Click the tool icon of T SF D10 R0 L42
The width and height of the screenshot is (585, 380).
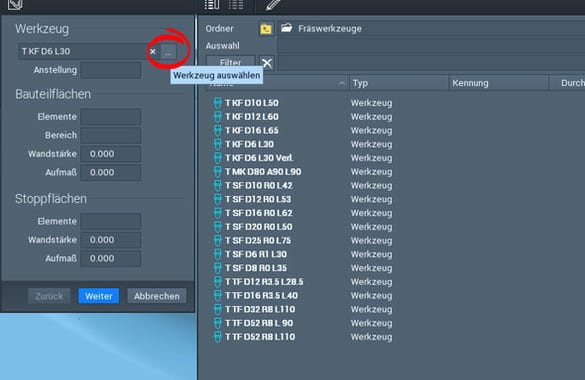[218, 186]
